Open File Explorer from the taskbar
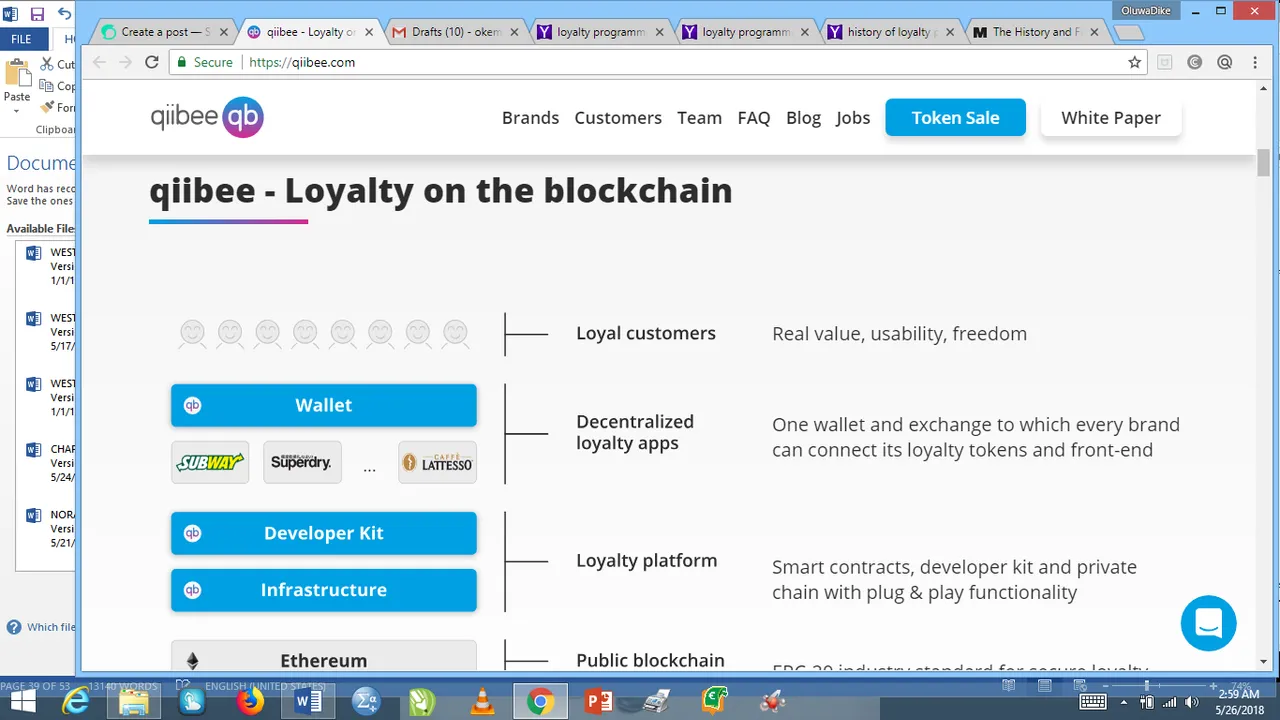The height and width of the screenshot is (720, 1280). [x=134, y=702]
